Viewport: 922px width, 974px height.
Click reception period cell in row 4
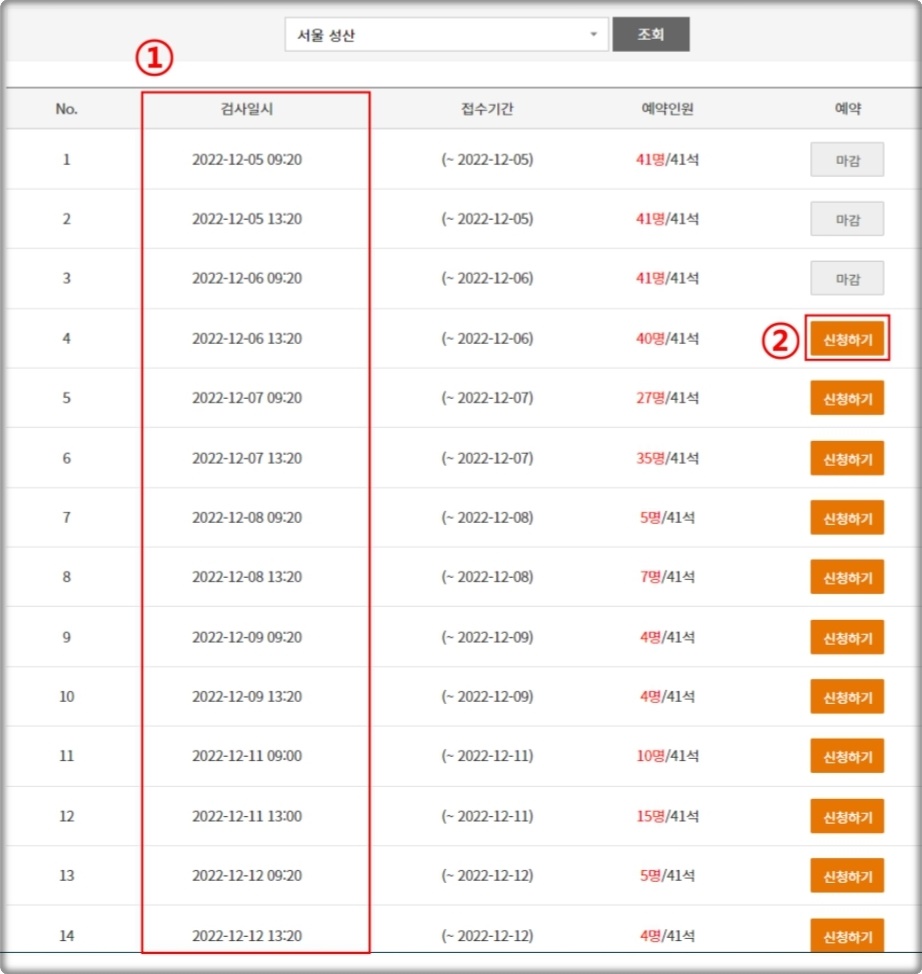(x=487, y=339)
